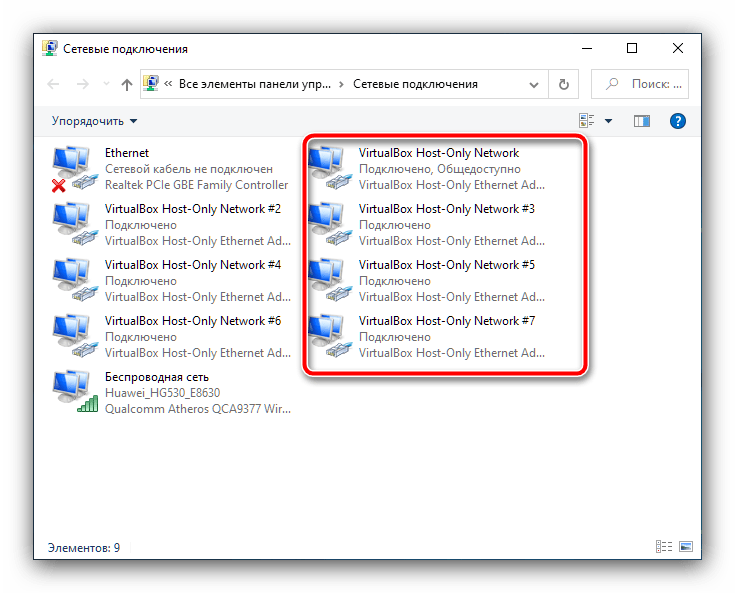Click Сетевые подключения breadcrumb
Viewport: 735px width, 593px height.
pos(415,84)
